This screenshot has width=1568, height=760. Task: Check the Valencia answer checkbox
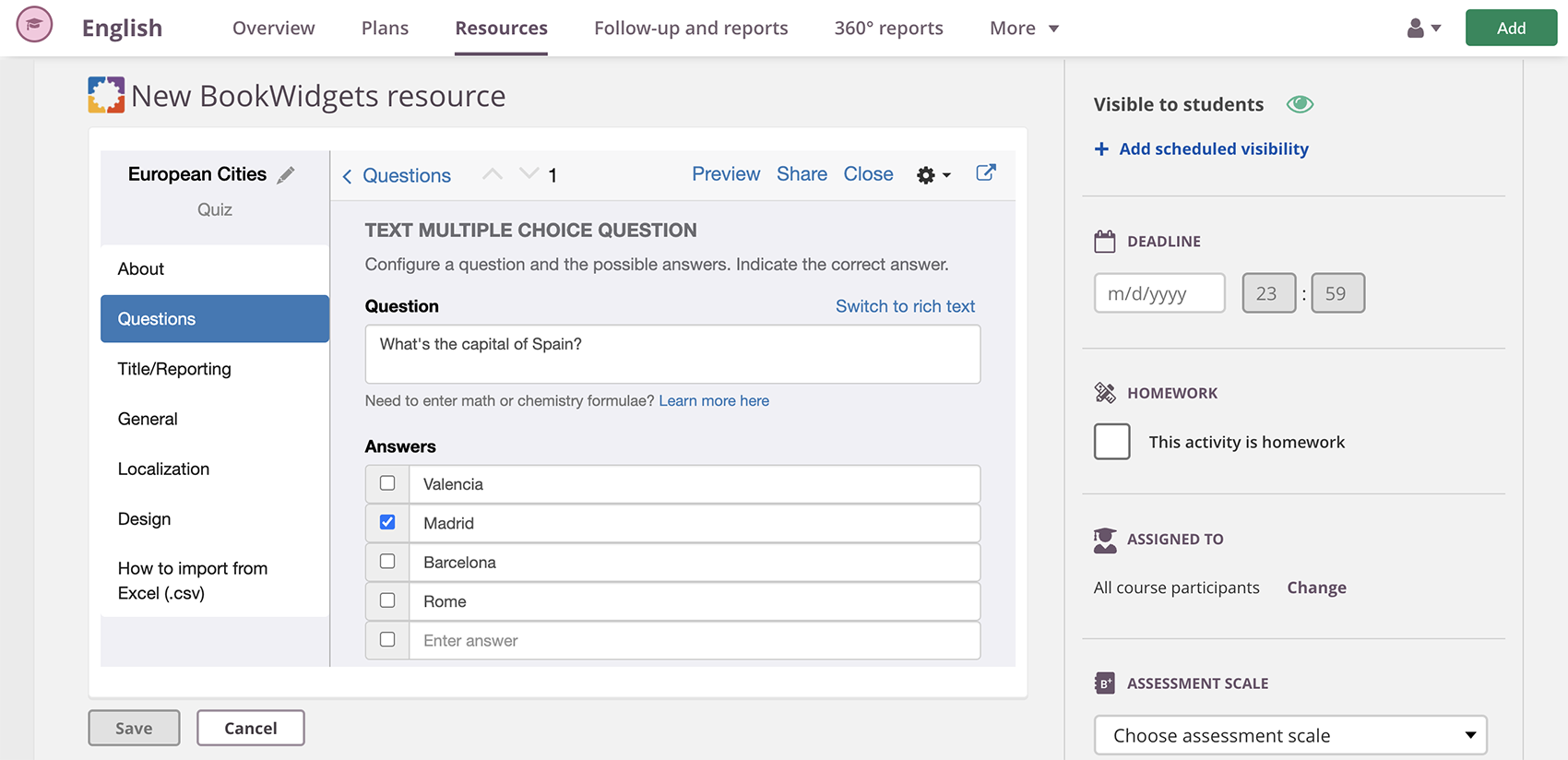[387, 483]
